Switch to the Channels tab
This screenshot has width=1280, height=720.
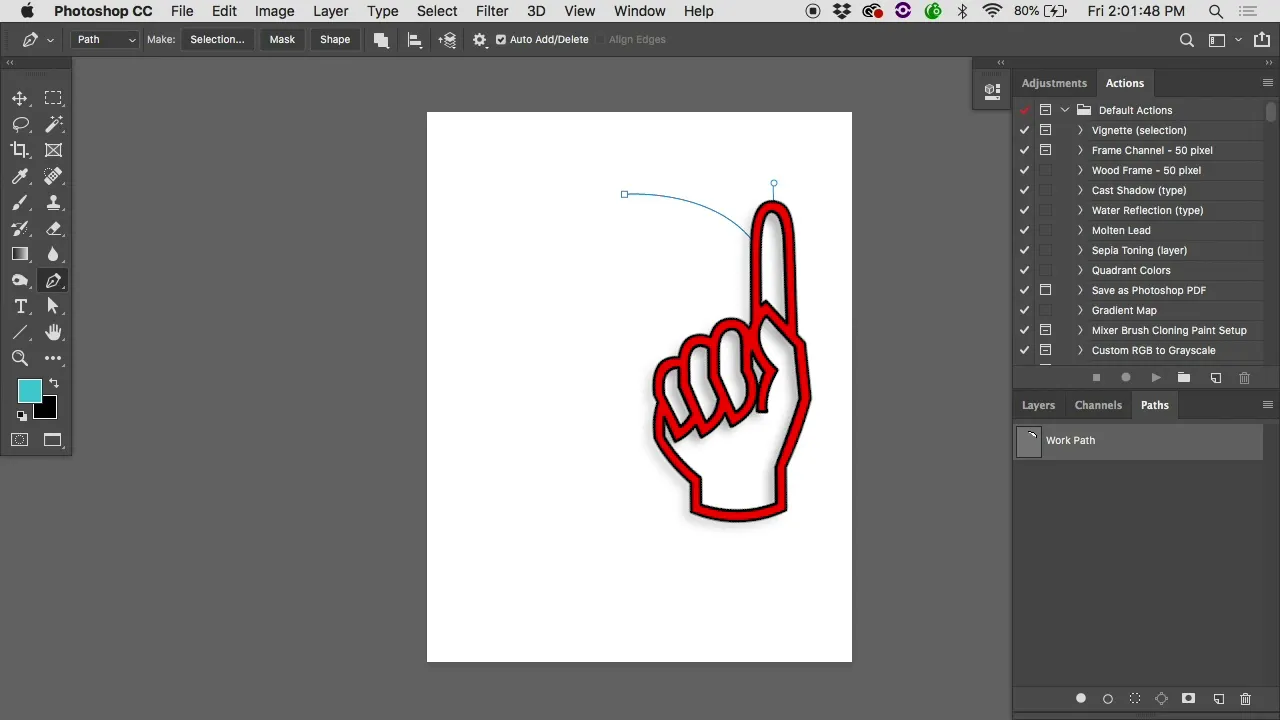1098,405
